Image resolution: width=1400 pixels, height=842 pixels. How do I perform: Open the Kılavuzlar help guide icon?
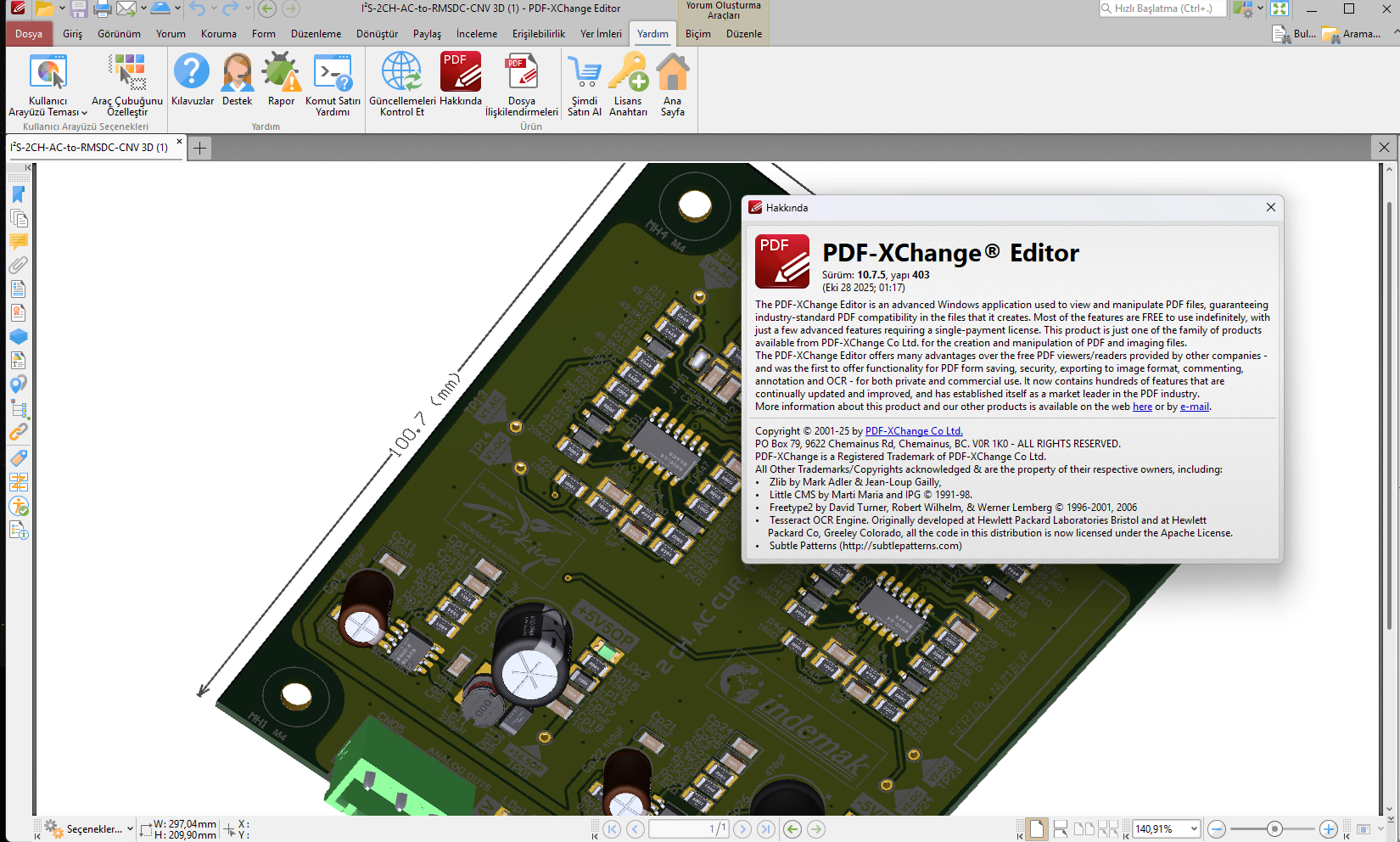click(x=192, y=72)
